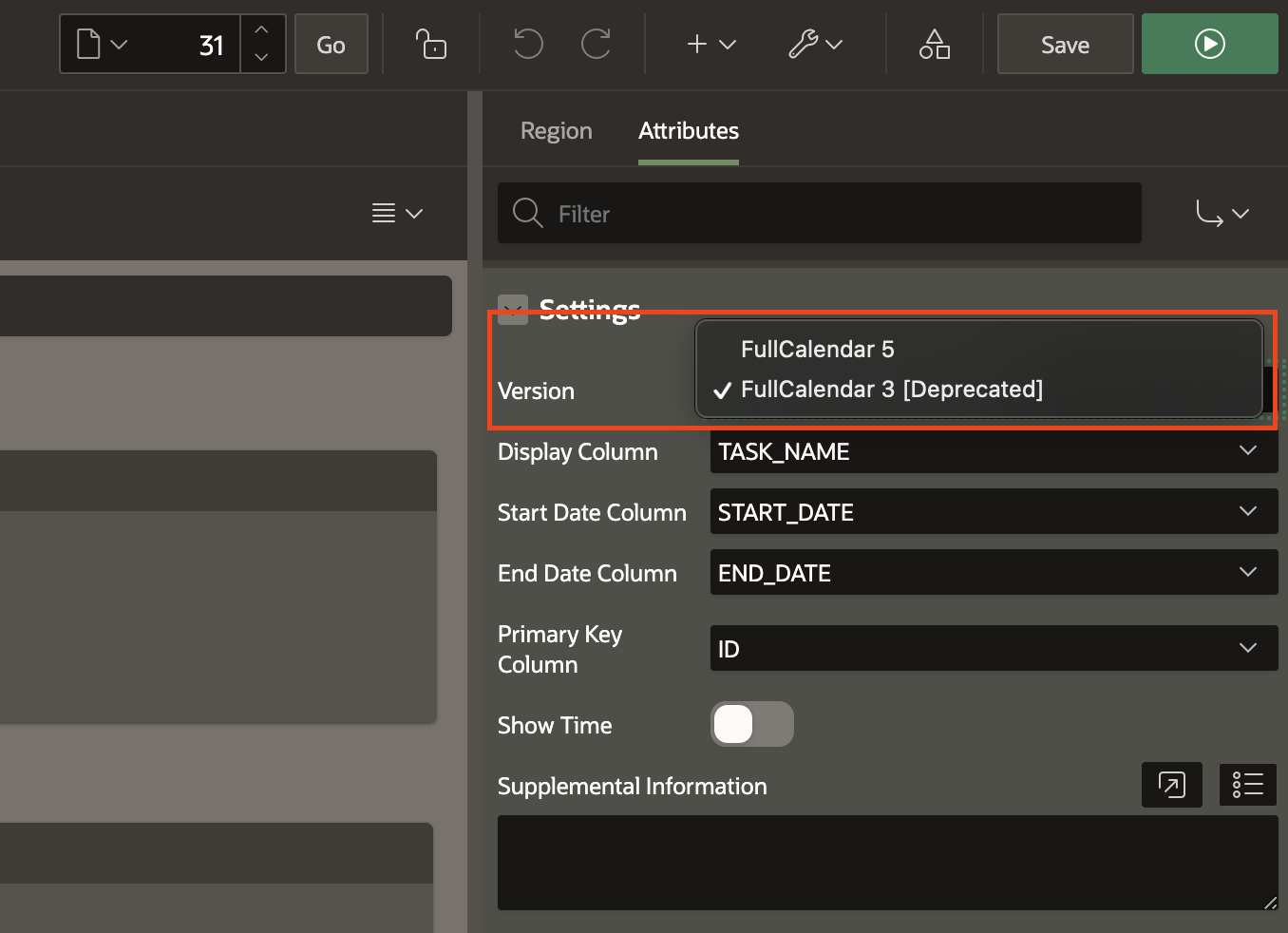The width and height of the screenshot is (1288, 933).
Task: Click the property Filter search field
Action: (819, 214)
